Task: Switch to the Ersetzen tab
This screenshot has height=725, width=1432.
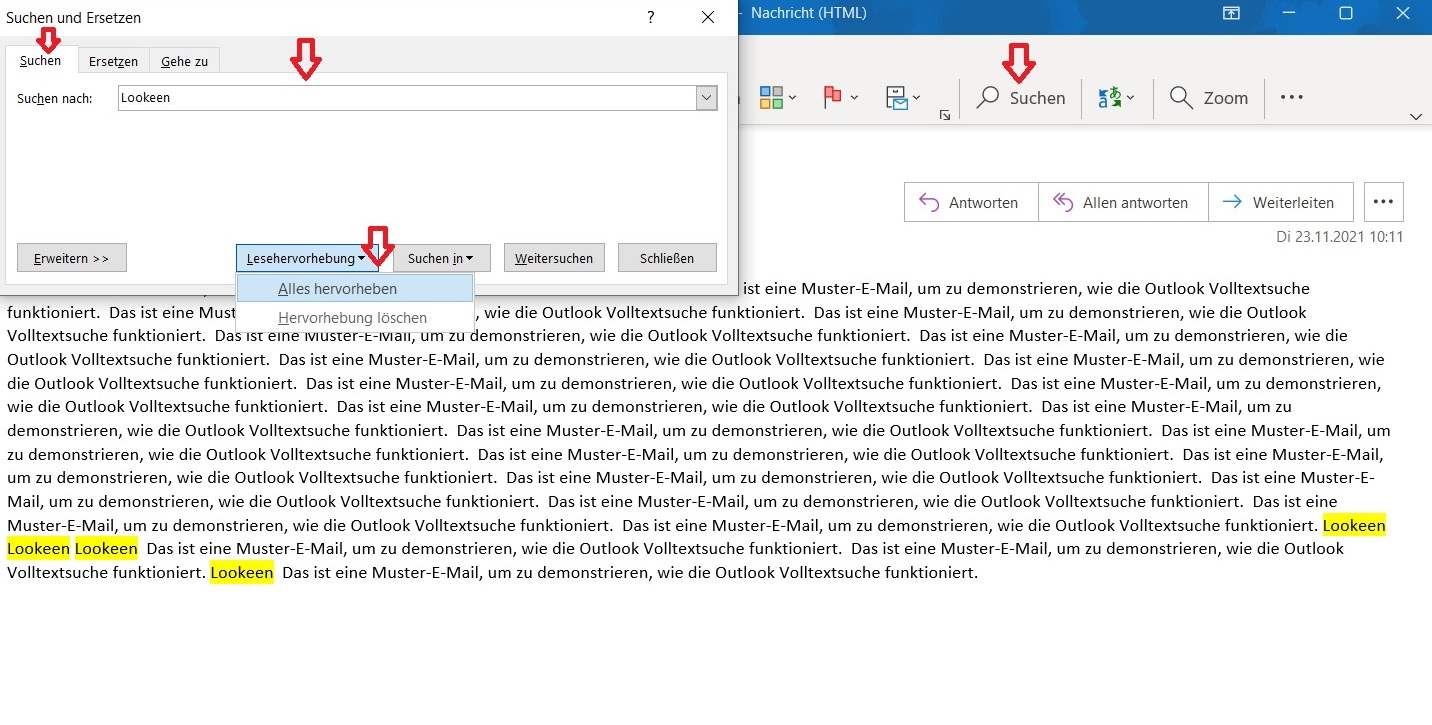Action: pyautogui.click(x=113, y=61)
